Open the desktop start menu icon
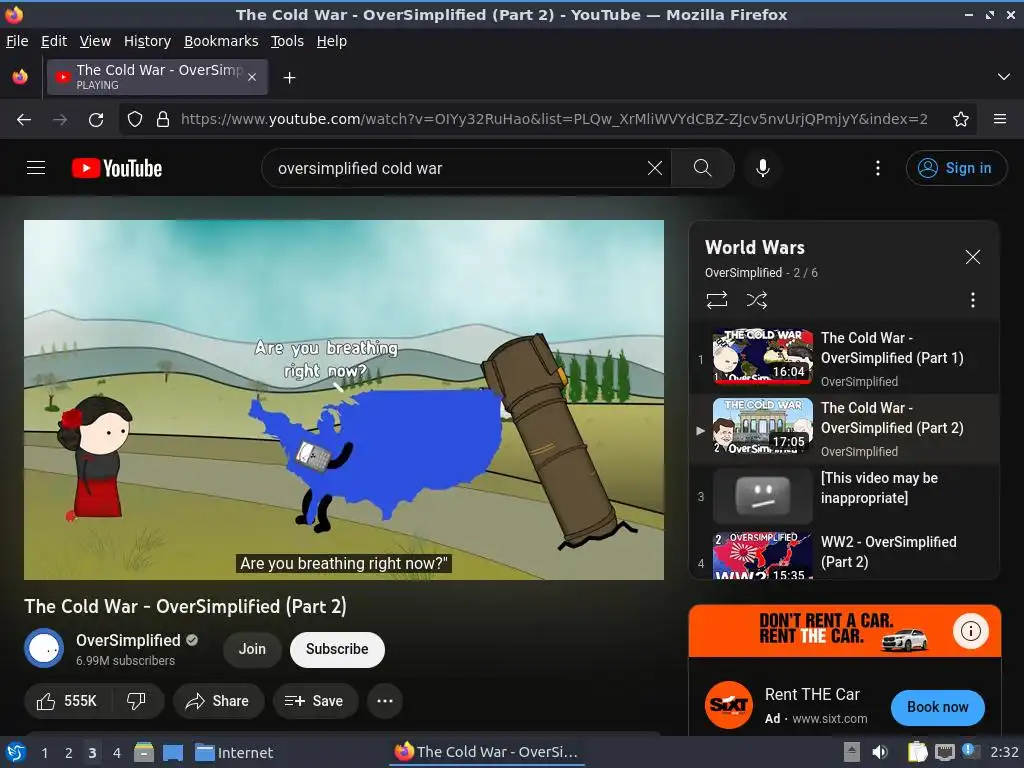Image resolution: width=1024 pixels, height=768 pixels. 16,752
